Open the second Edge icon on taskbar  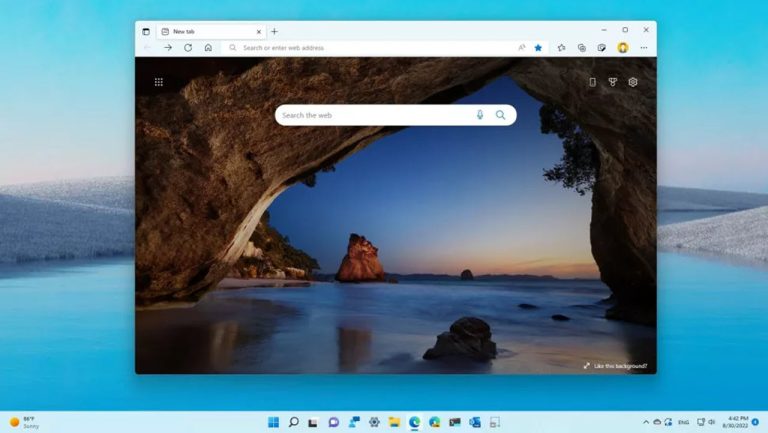434,422
